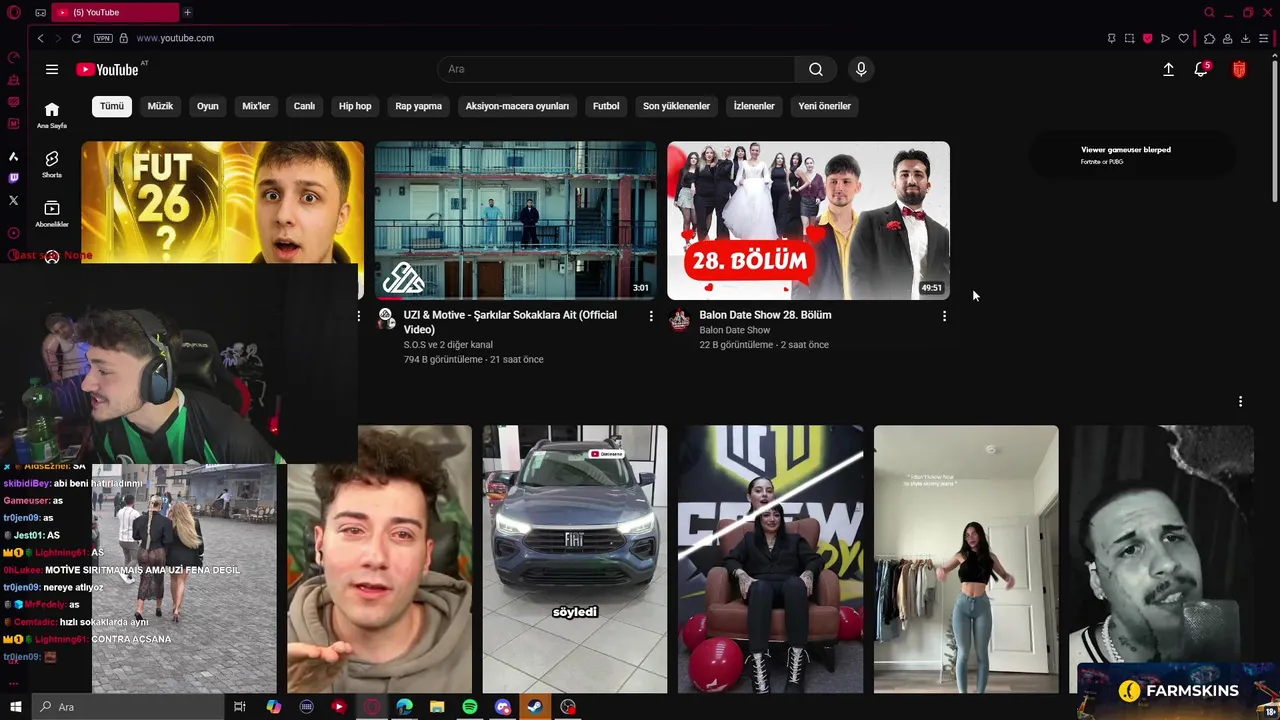Take a snapshot with capture icon

point(1129,38)
